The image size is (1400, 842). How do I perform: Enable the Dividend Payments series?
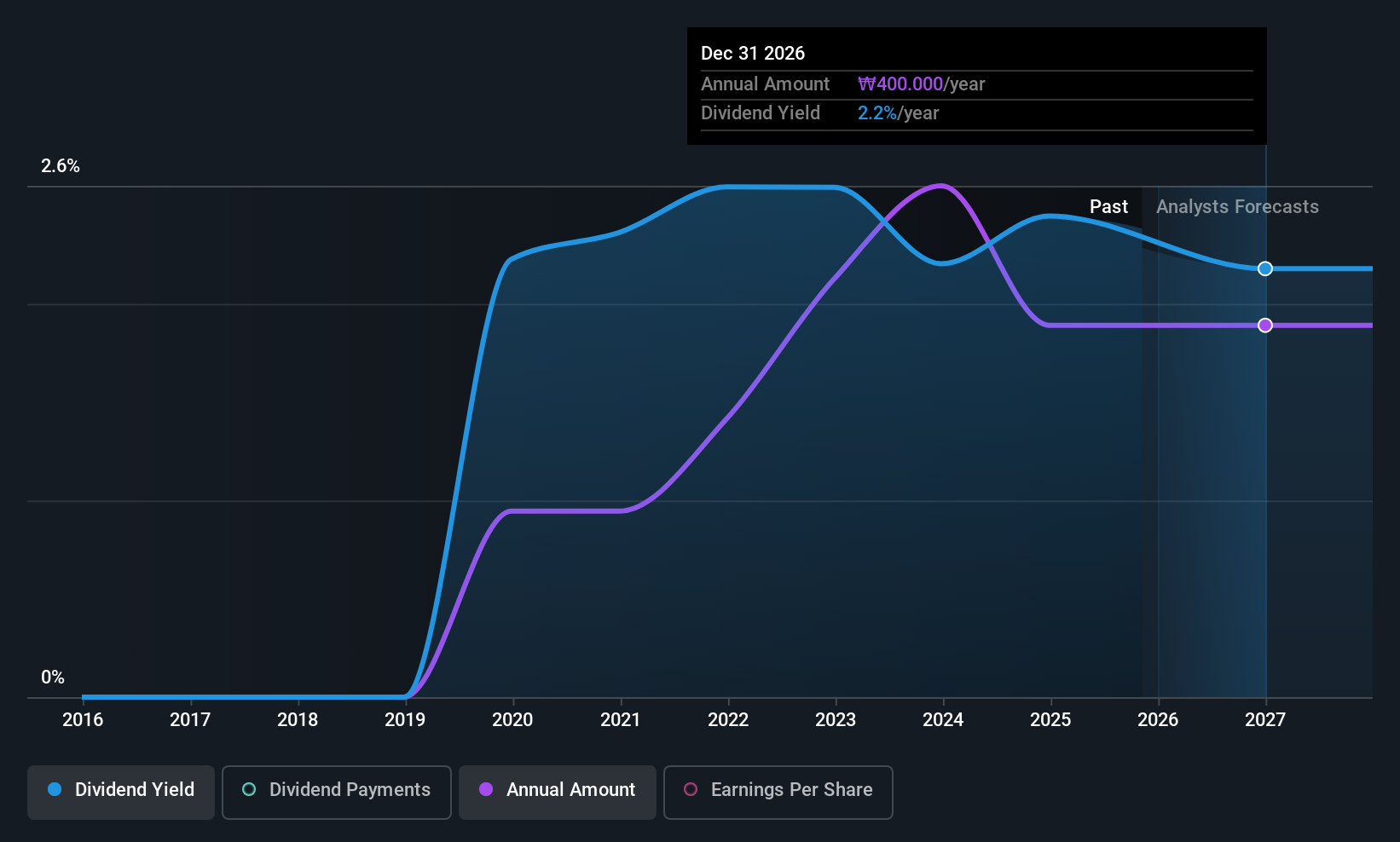coord(337,792)
